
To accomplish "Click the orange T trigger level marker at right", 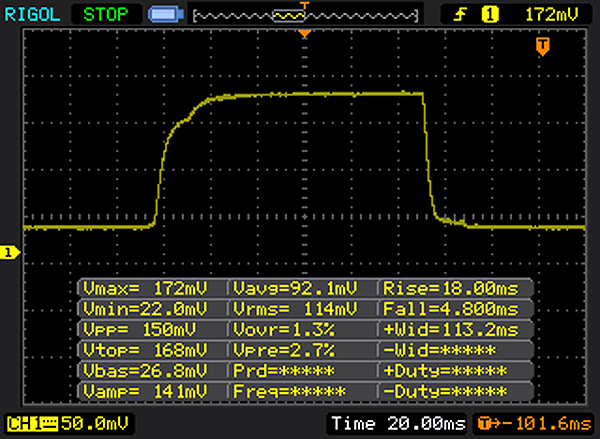I will tap(543, 47).
